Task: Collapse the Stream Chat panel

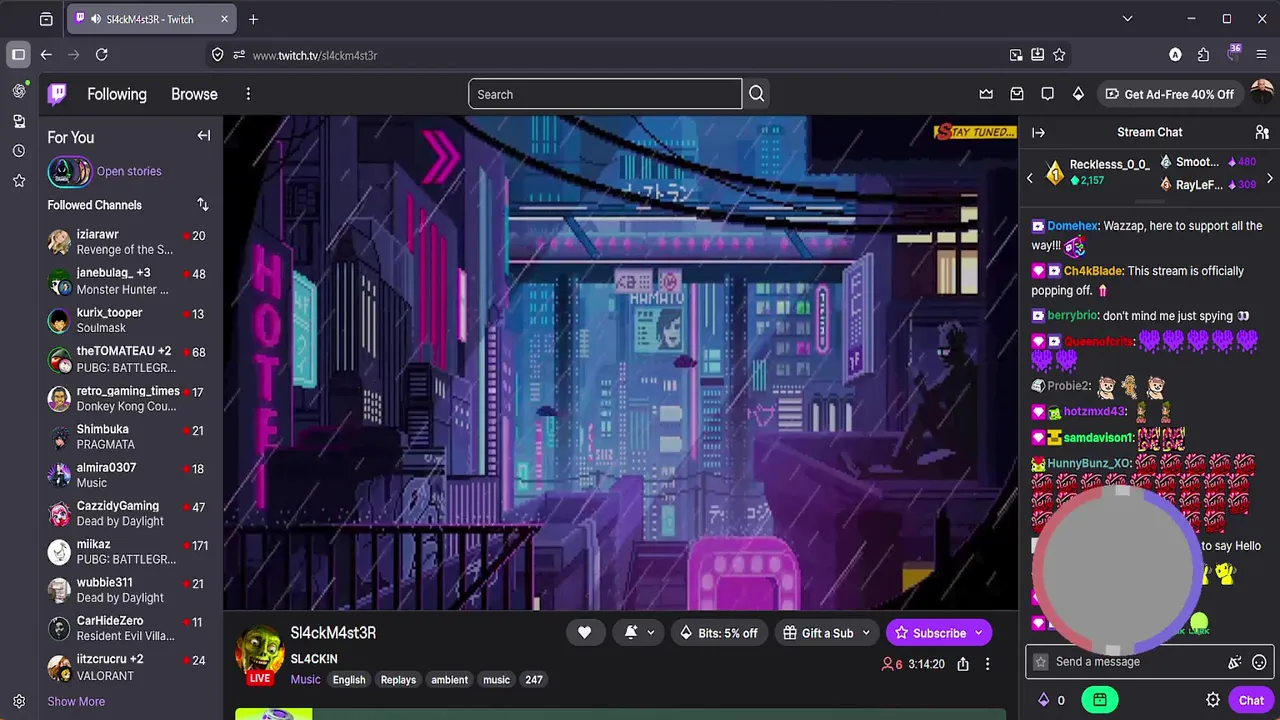Action: pyautogui.click(x=1038, y=132)
